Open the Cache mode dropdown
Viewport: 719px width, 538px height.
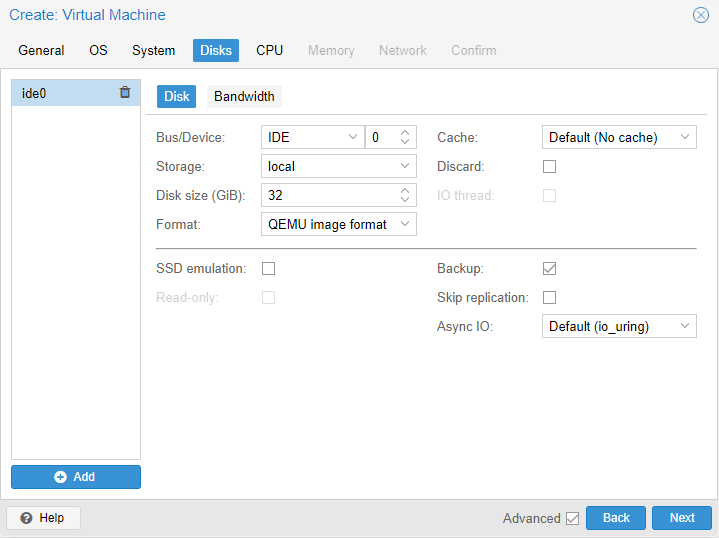pos(684,138)
